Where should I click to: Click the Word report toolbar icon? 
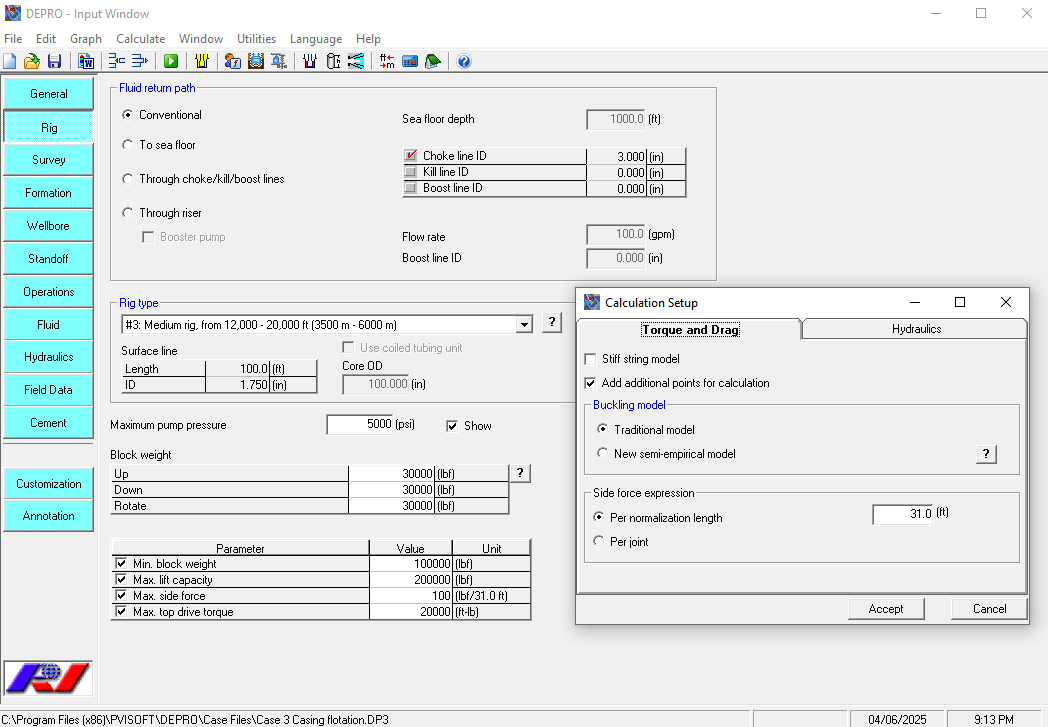pos(86,61)
